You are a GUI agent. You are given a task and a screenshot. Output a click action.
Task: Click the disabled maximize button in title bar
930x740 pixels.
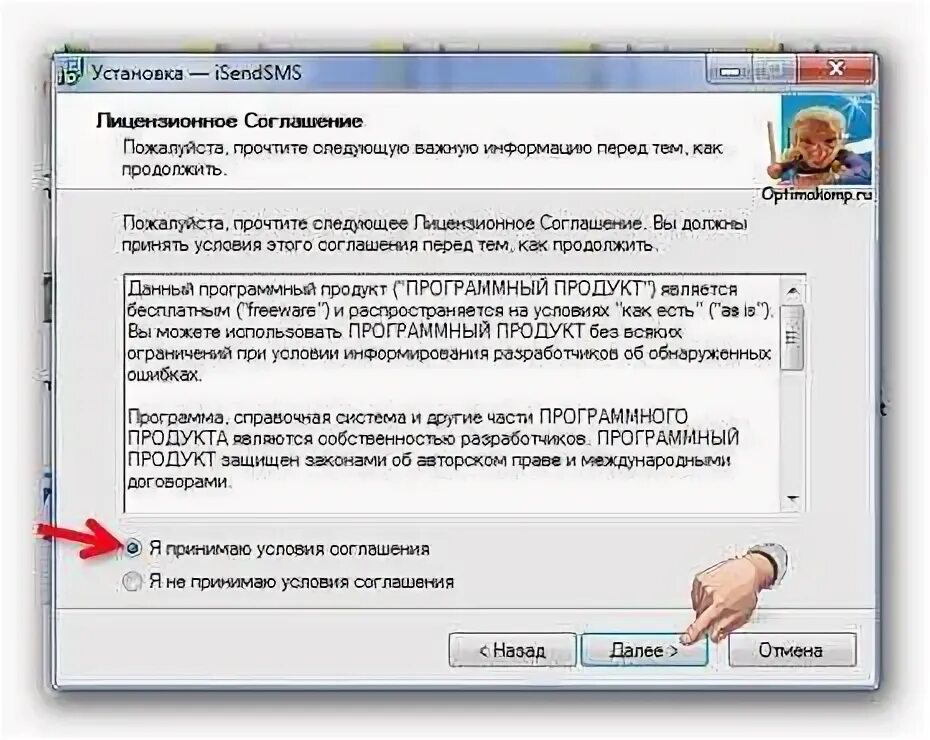[x=772, y=71]
